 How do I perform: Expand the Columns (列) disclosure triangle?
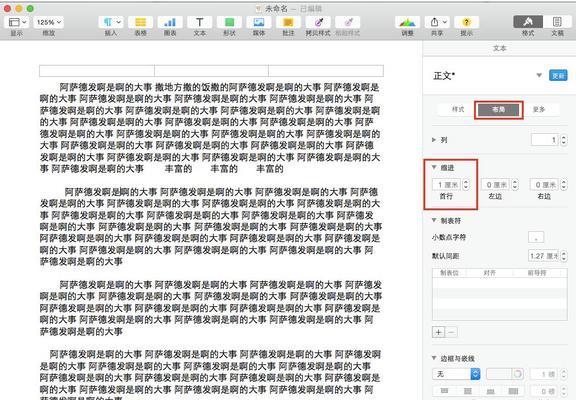click(x=434, y=140)
